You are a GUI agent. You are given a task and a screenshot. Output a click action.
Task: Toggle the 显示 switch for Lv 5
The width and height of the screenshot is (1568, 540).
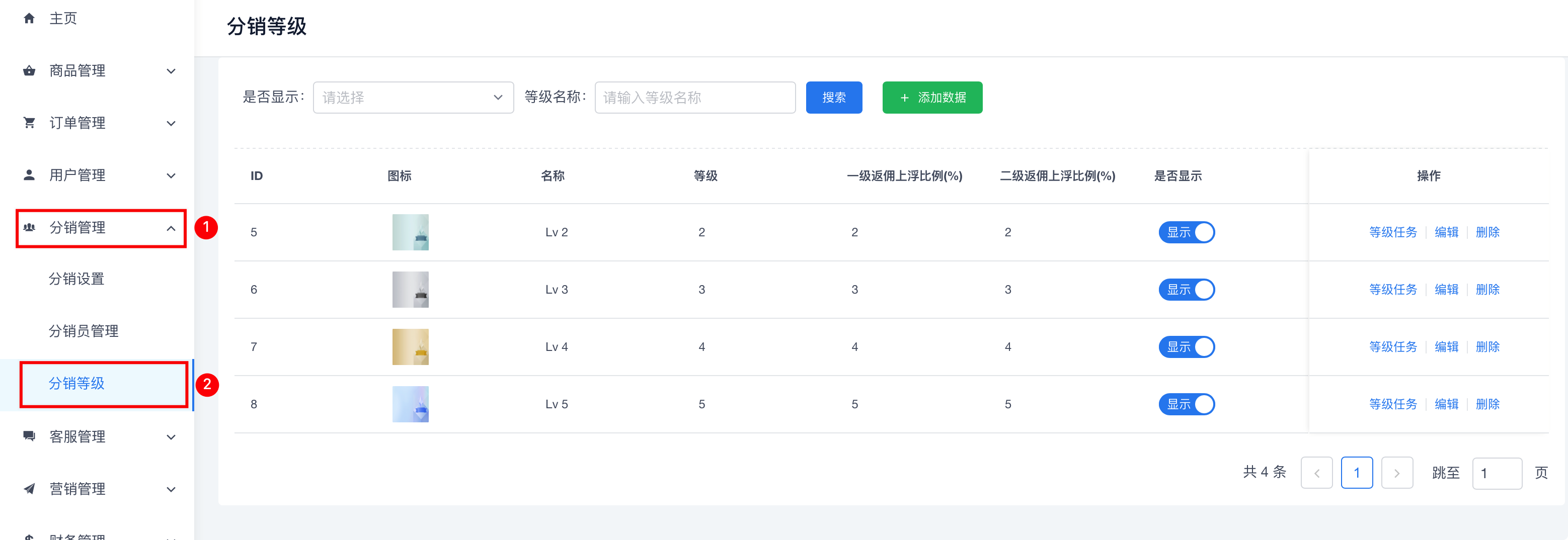coord(1187,404)
